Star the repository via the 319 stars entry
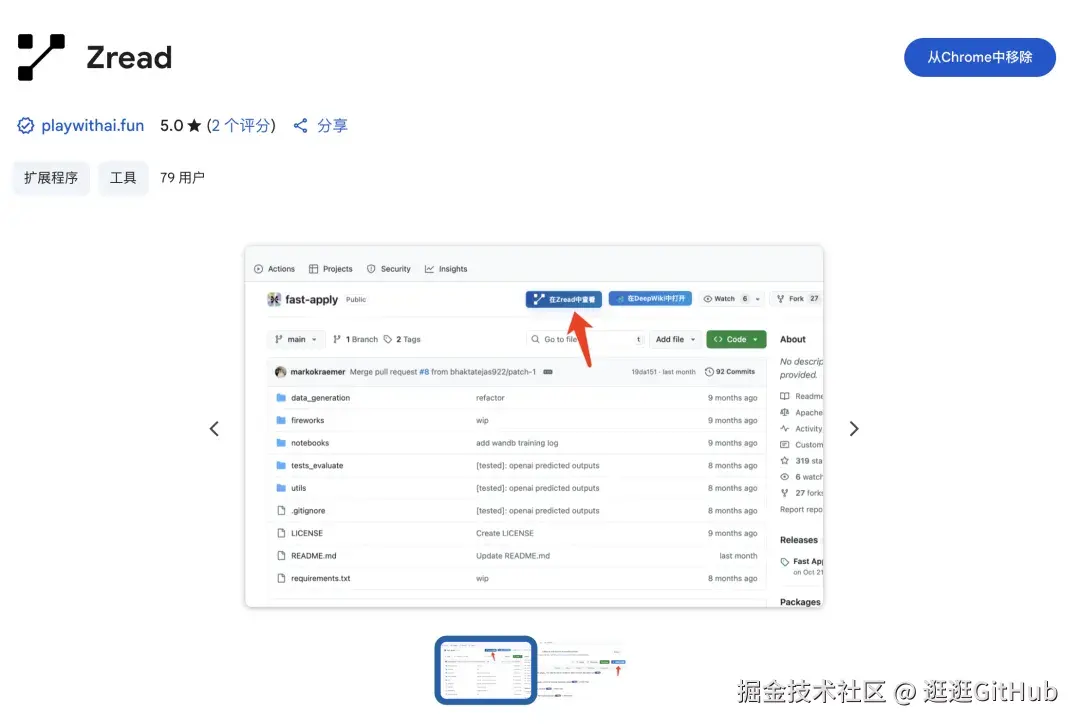The image size is (1080, 727). [x=799, y=460]
